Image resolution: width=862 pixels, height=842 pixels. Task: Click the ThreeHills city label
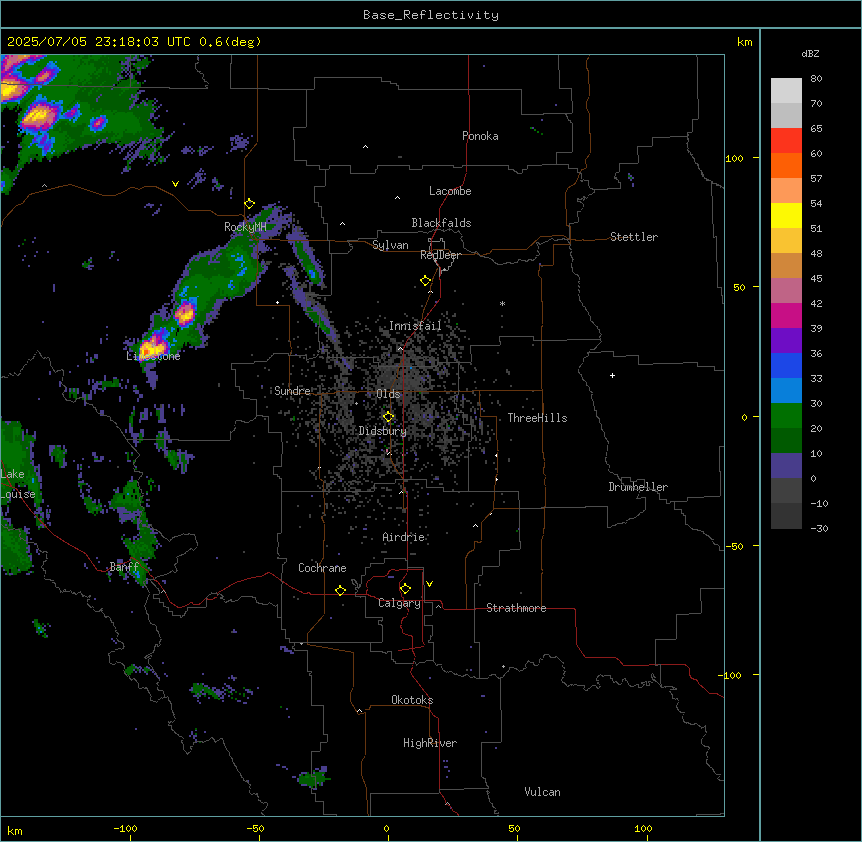coord(537,418)
